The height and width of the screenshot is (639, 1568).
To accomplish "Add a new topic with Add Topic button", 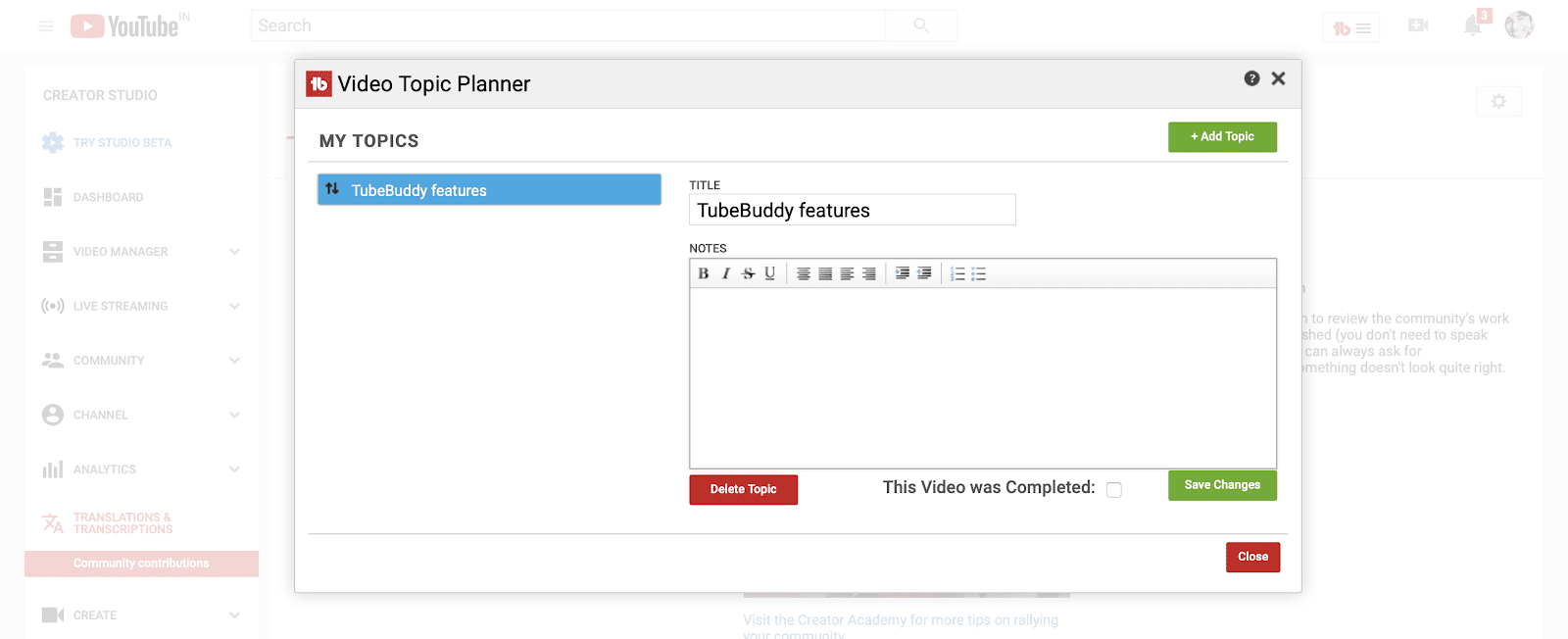I will (x=1222, y=137).
